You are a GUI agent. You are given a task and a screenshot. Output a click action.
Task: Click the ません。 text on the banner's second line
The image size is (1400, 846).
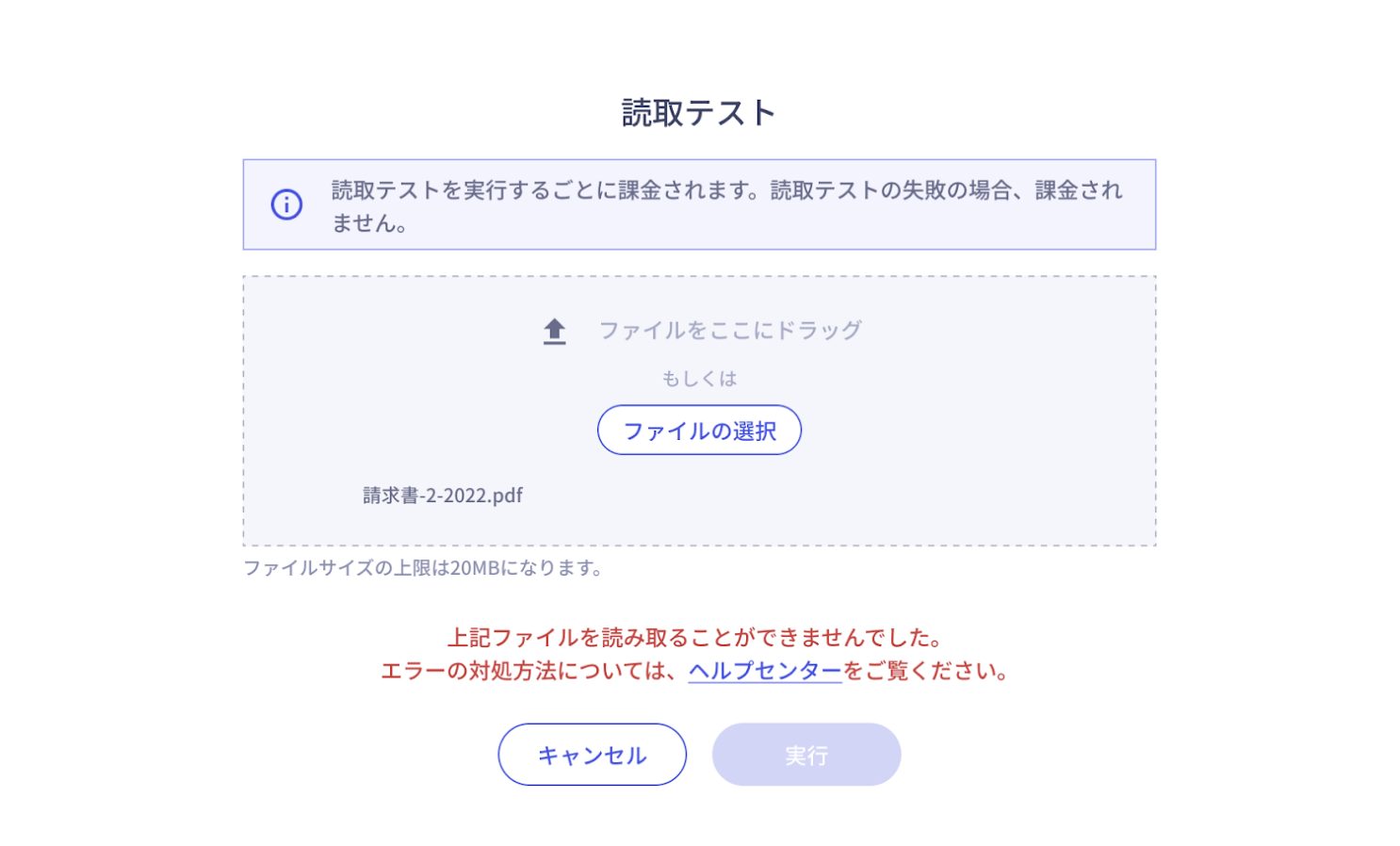click(x=369, y=223)
